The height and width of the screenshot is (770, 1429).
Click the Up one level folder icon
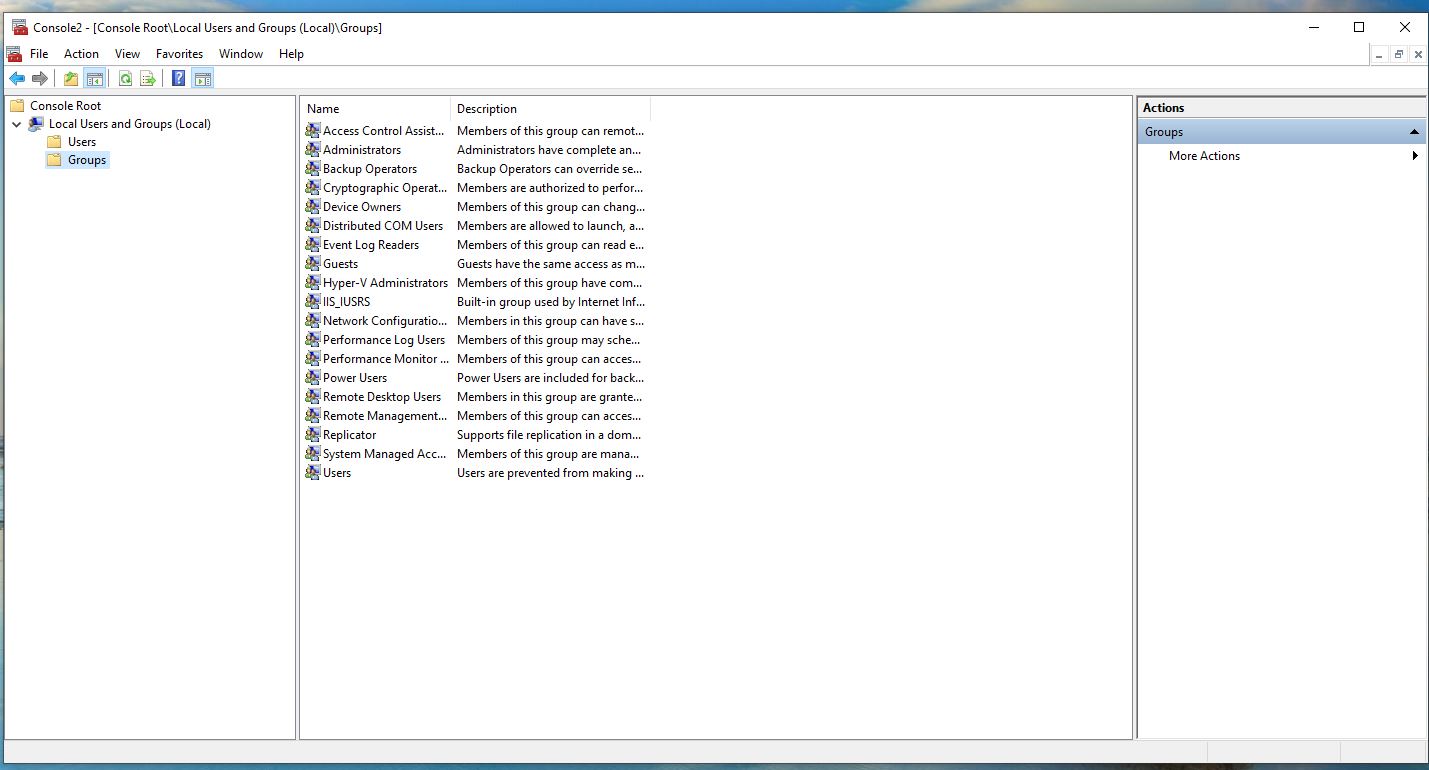71,79
